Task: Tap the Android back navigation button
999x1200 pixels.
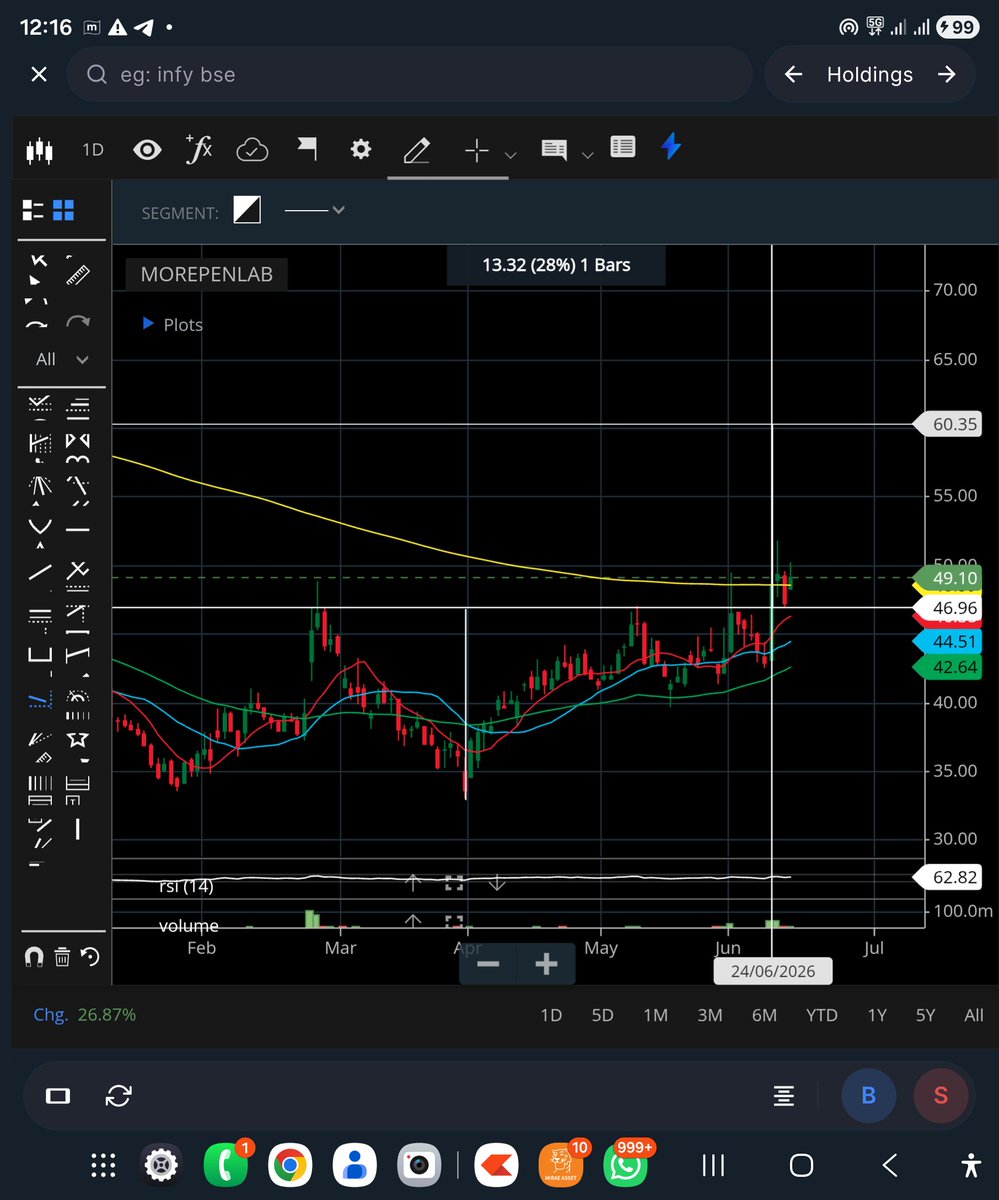Action: pyautogui.click(x=889, y=1165)
